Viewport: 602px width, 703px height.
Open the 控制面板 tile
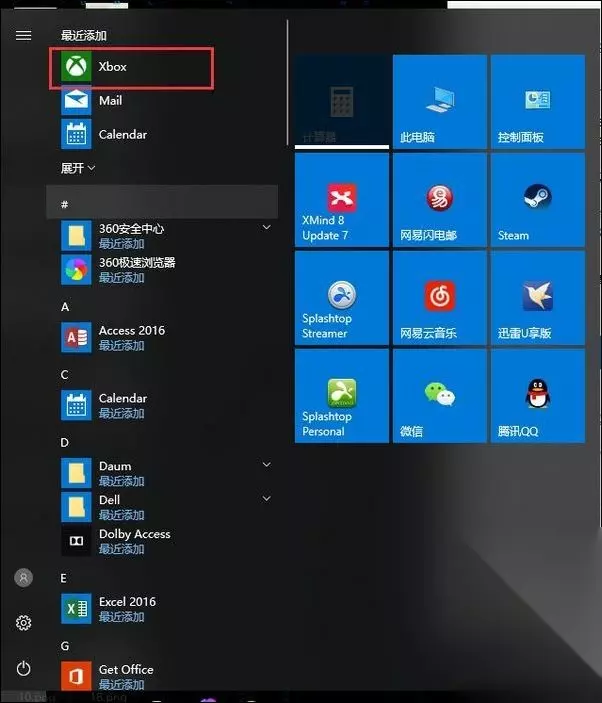537,102
